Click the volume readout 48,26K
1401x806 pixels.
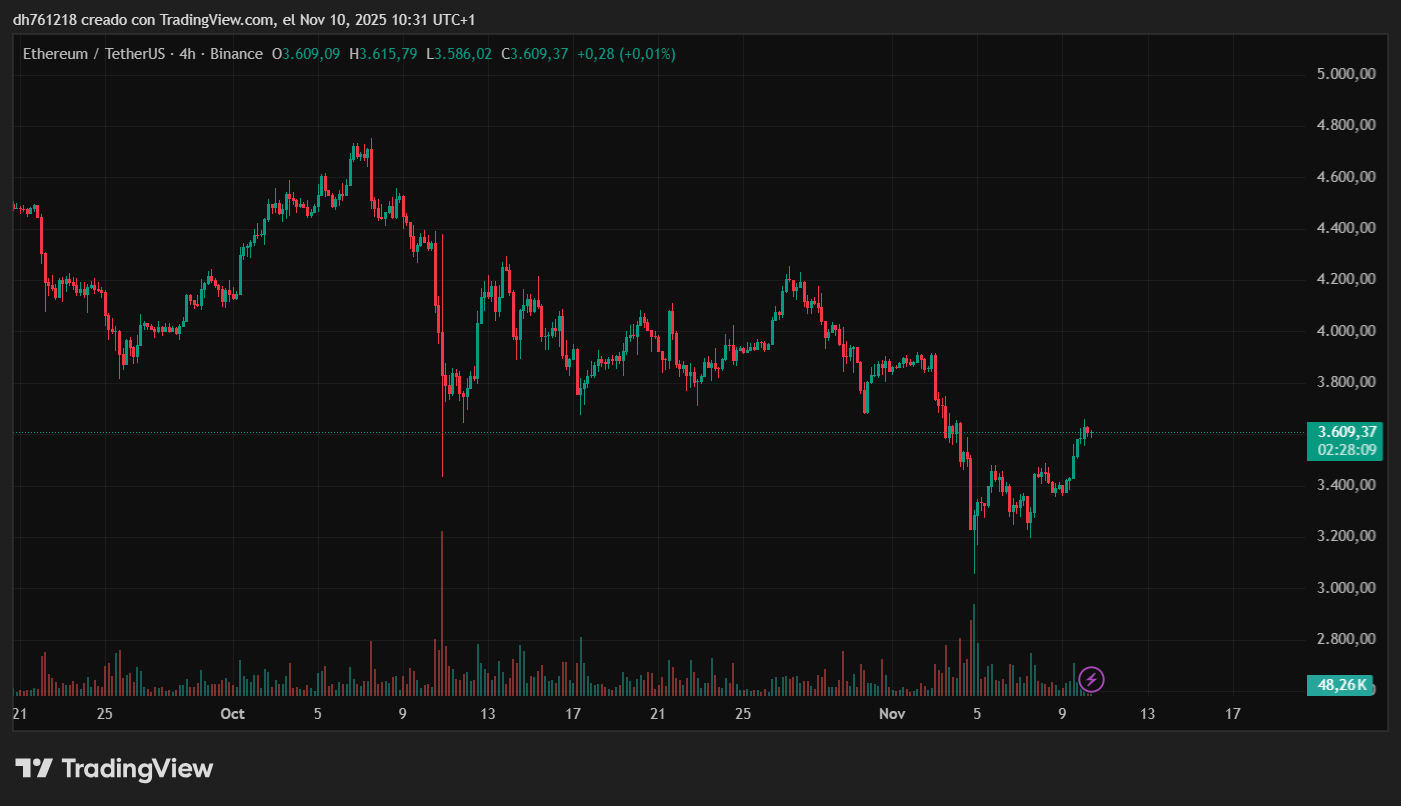pyautogui.click(x=1343, y=684)
